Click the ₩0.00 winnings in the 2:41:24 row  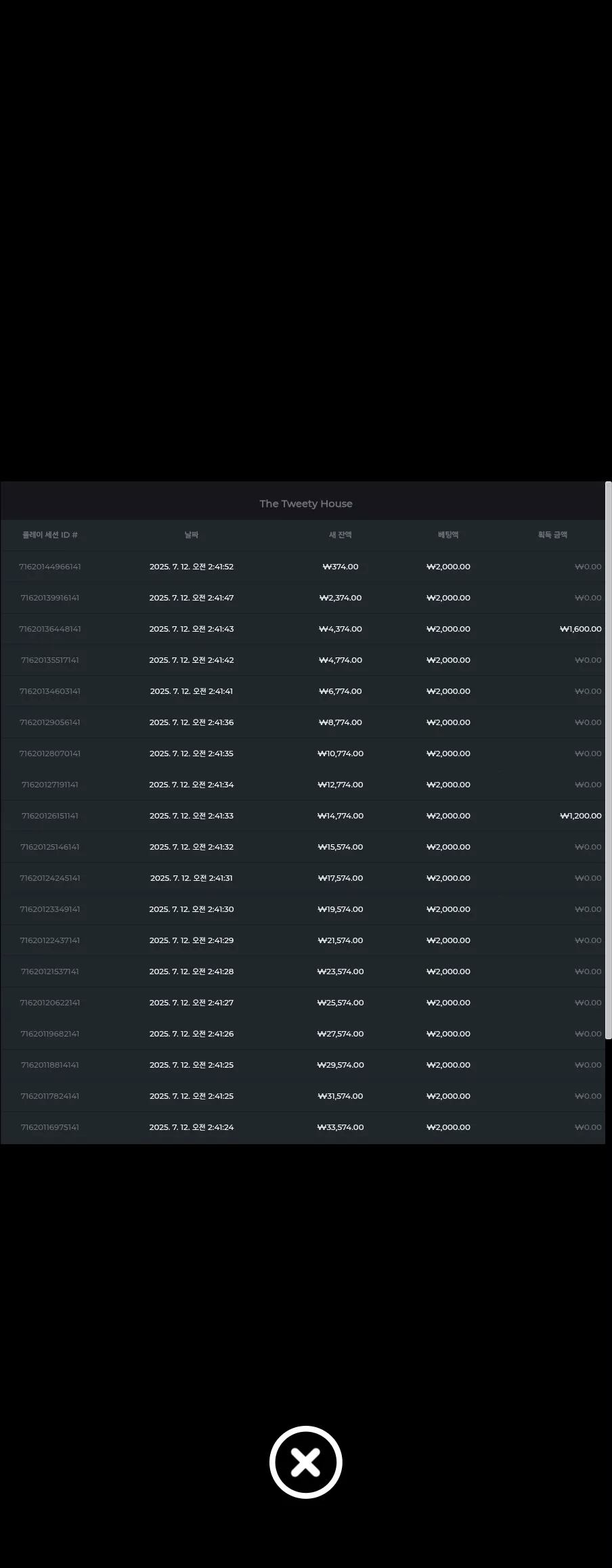point(588,1127)
